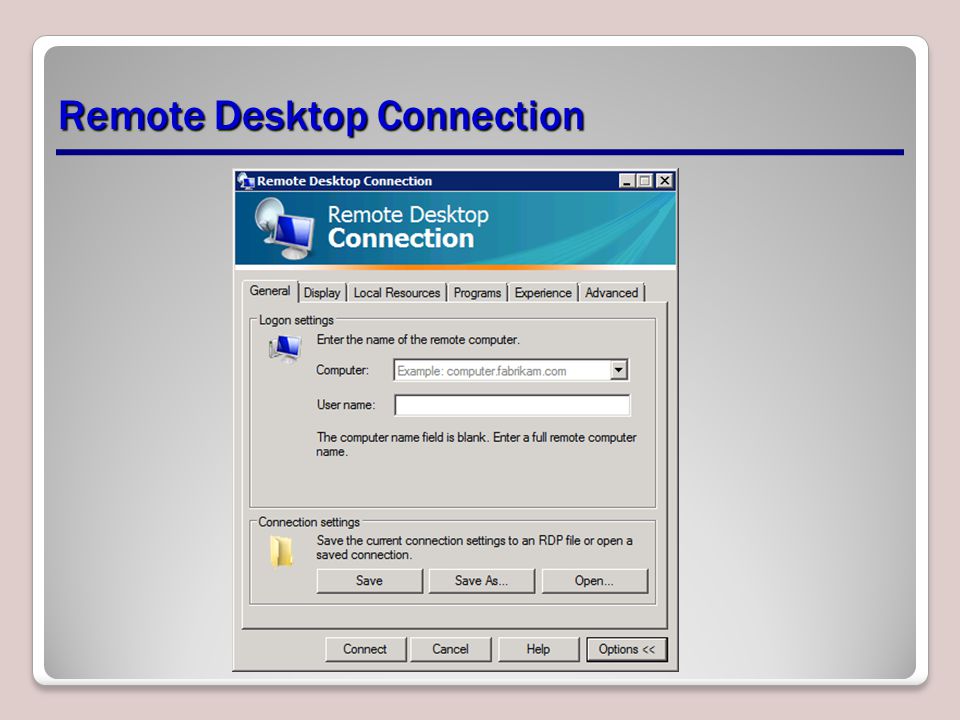Image resolution: width=960 pixels, height=720 pixels.
Task: Click the 'Save the current connection settings' text
Action: 474,547
